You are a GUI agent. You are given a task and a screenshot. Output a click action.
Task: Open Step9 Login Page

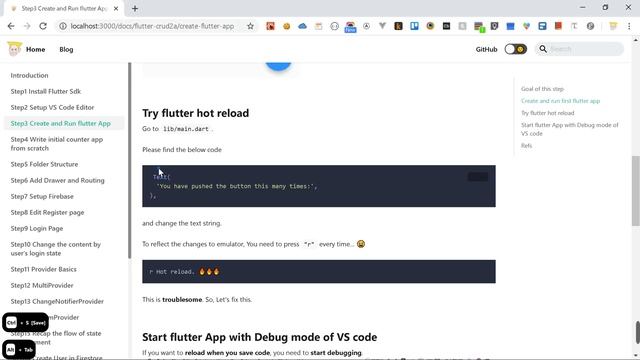[37, 229]
